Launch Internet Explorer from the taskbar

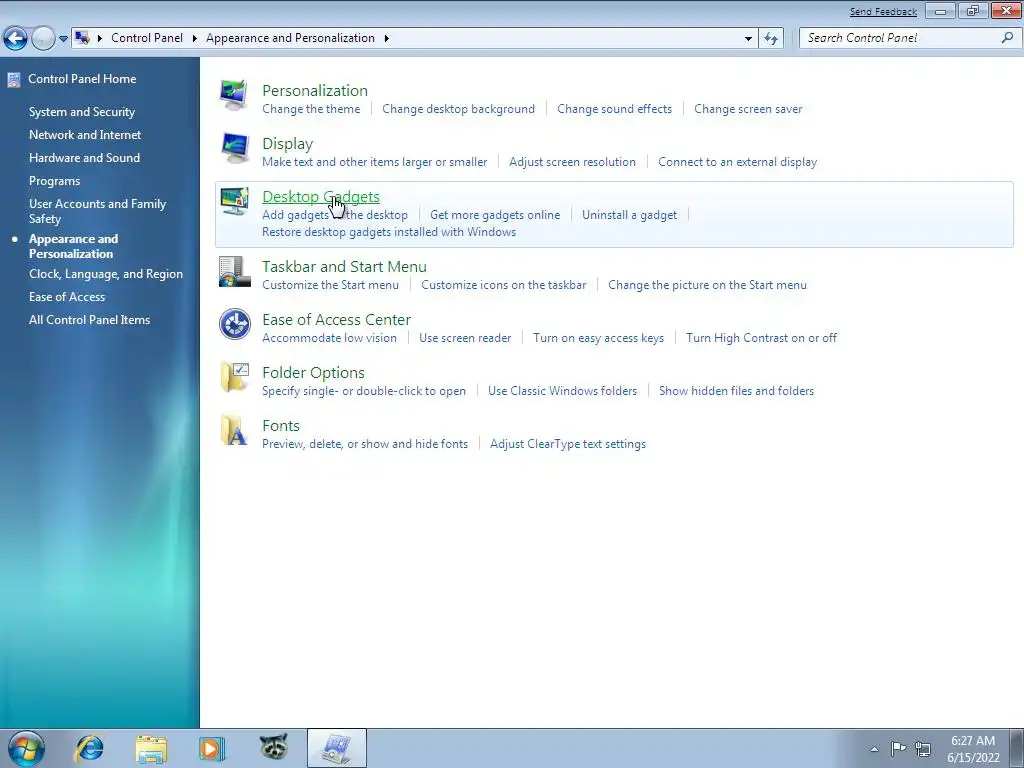point(89,748)
